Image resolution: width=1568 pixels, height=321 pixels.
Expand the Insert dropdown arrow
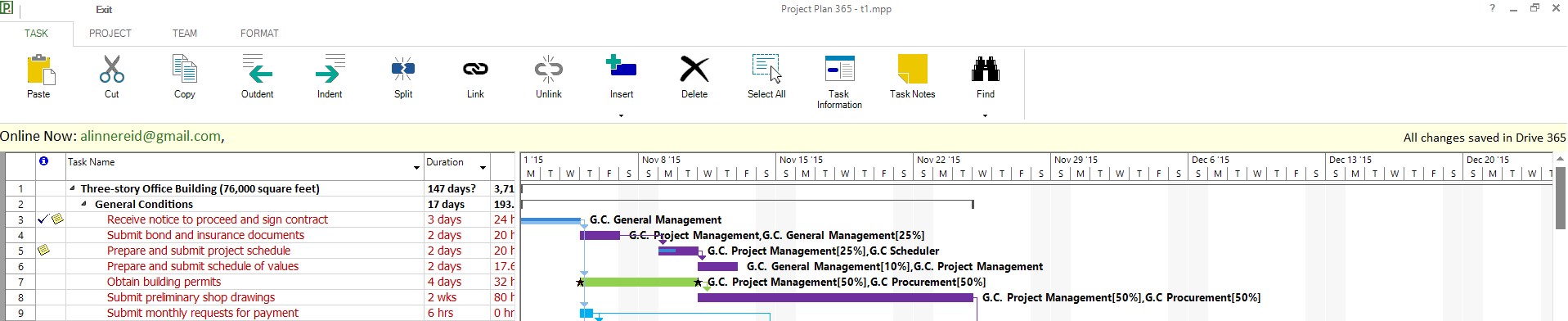pyautogui.click(x=621, y=115)
